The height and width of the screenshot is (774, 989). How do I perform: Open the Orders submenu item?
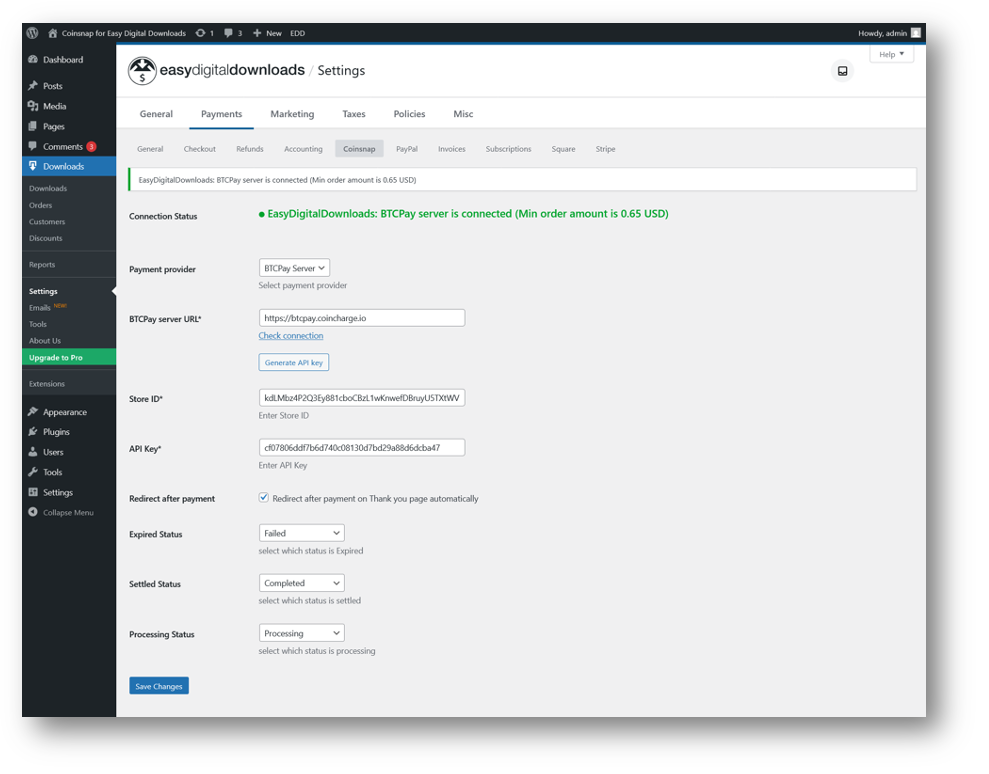(x=40, y=205)
